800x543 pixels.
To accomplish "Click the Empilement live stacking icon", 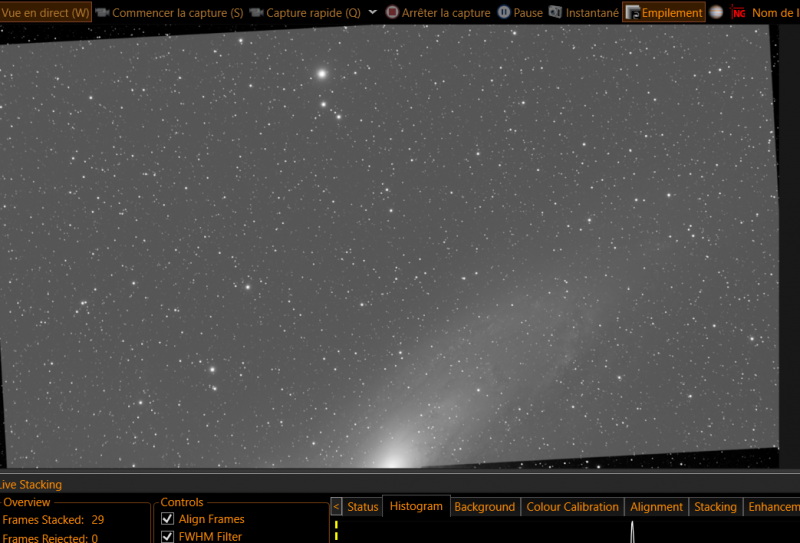I will 633,13.
